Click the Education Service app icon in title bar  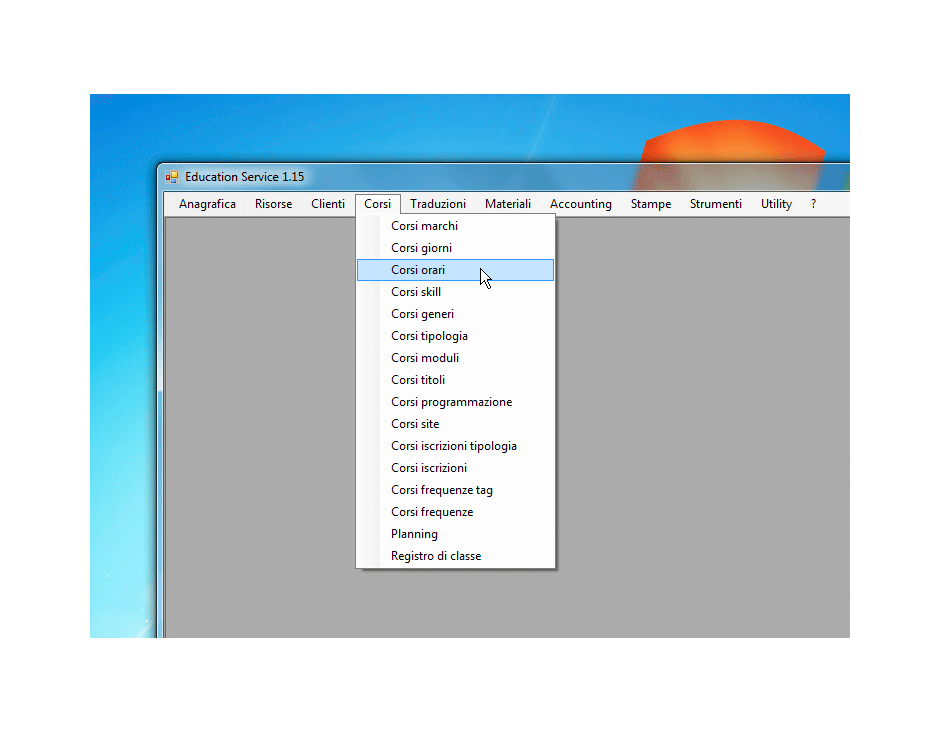(x=172, y=177)
